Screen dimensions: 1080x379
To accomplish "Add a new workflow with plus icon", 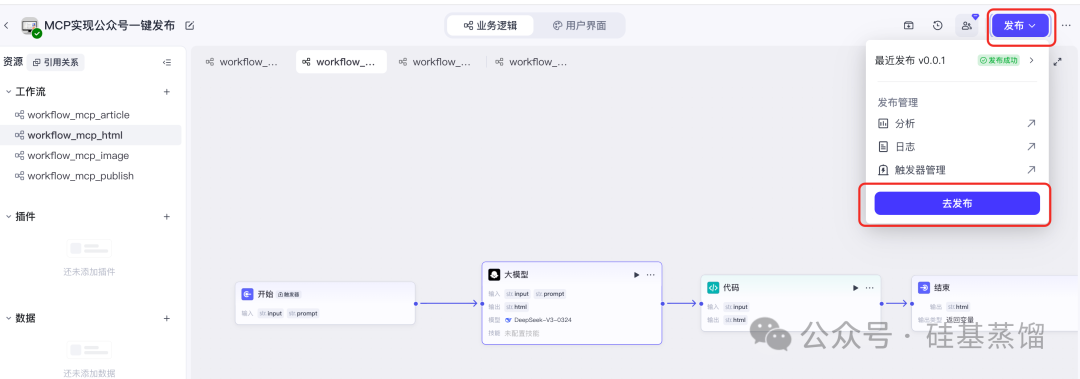I will (x=166, y=92).
